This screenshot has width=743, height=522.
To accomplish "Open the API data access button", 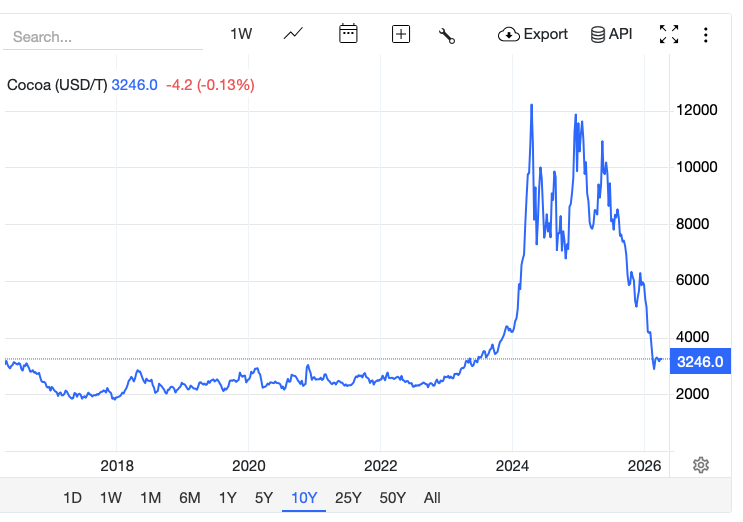I will [x=611, y=34].
